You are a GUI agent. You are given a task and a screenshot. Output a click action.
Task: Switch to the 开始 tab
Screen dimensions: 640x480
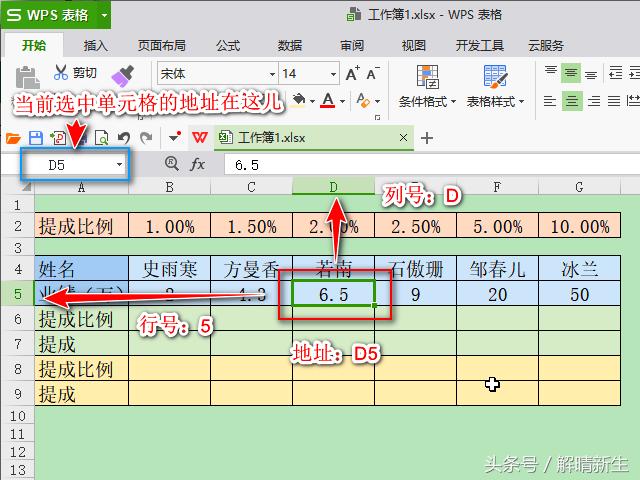pyautogui.click(x=34, y=45)
